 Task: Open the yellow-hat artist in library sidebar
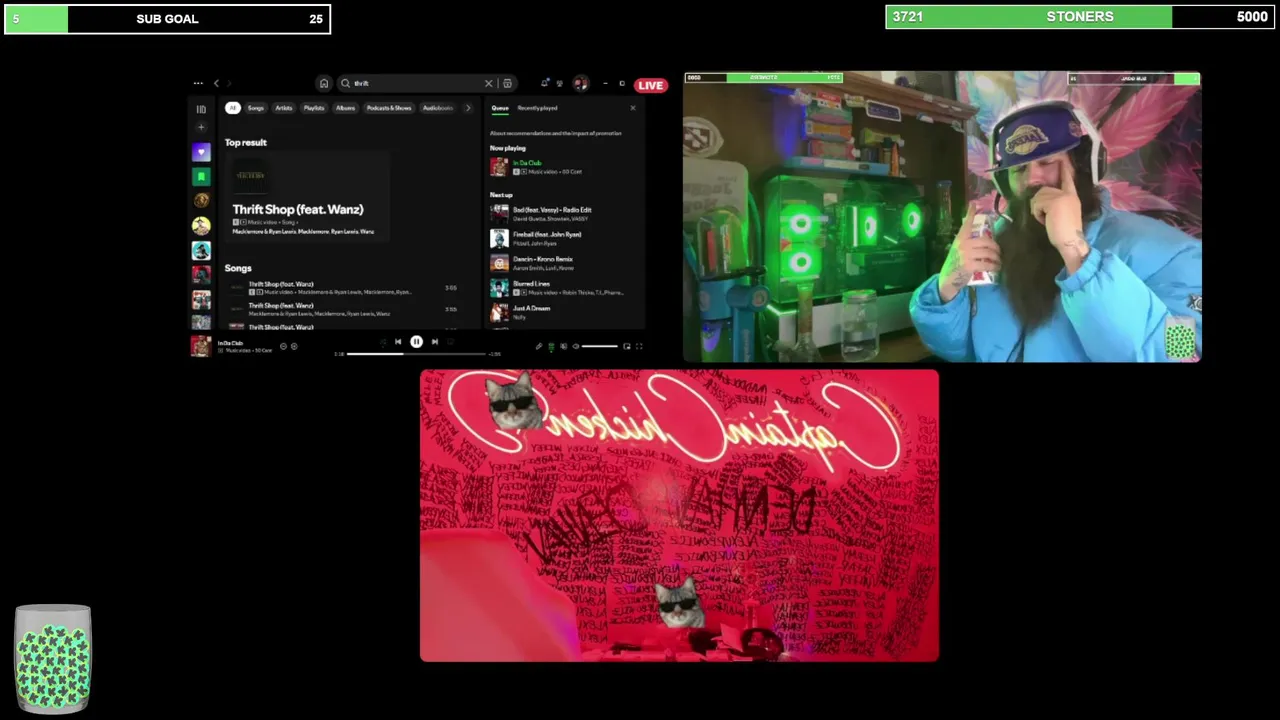(x=201, y=226)
